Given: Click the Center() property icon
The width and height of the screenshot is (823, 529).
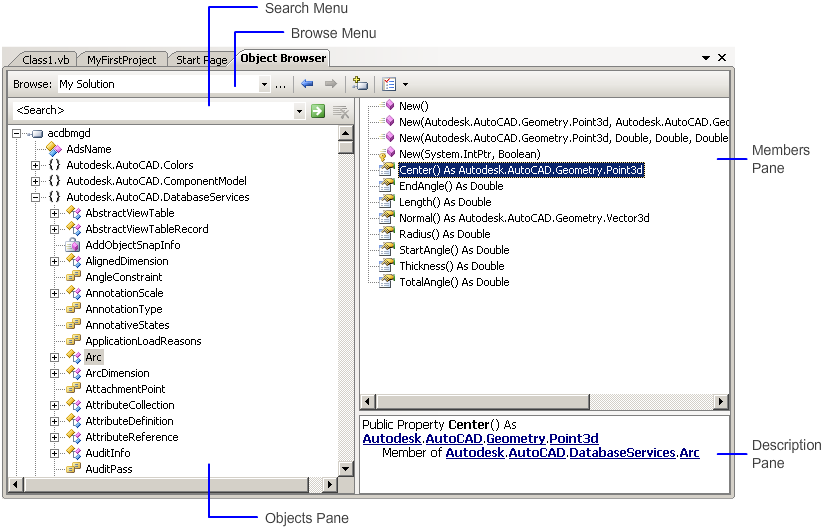Looking at the screenshot, I should click(x=387, y=170).
